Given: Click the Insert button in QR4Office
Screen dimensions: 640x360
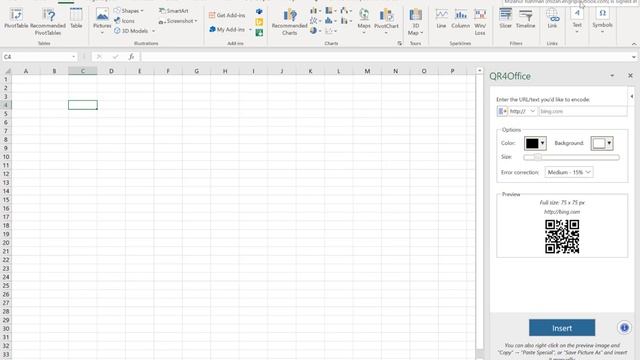Looking at the screenshot, I should [x=562, y=328].
